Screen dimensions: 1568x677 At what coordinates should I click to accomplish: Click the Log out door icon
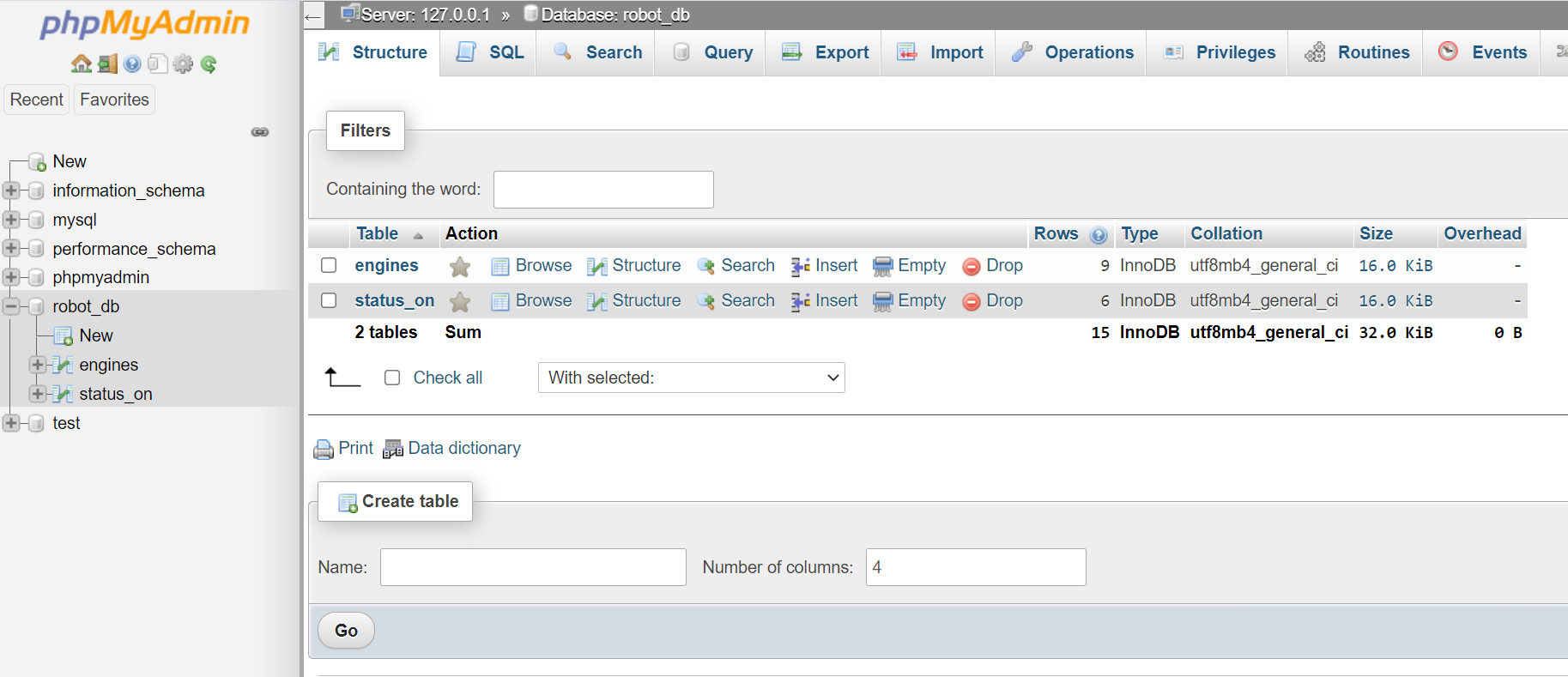point(107,63)
